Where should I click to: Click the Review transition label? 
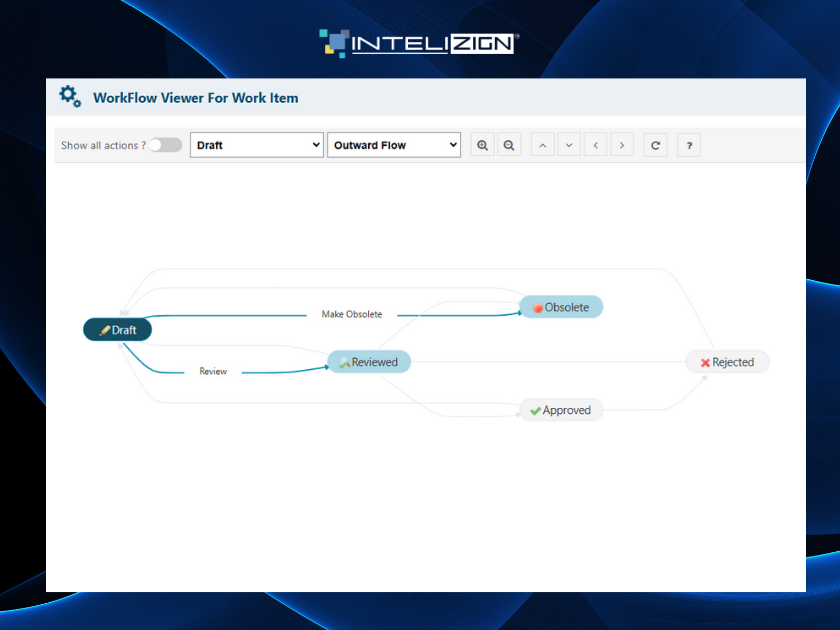(x=213, y=371)
